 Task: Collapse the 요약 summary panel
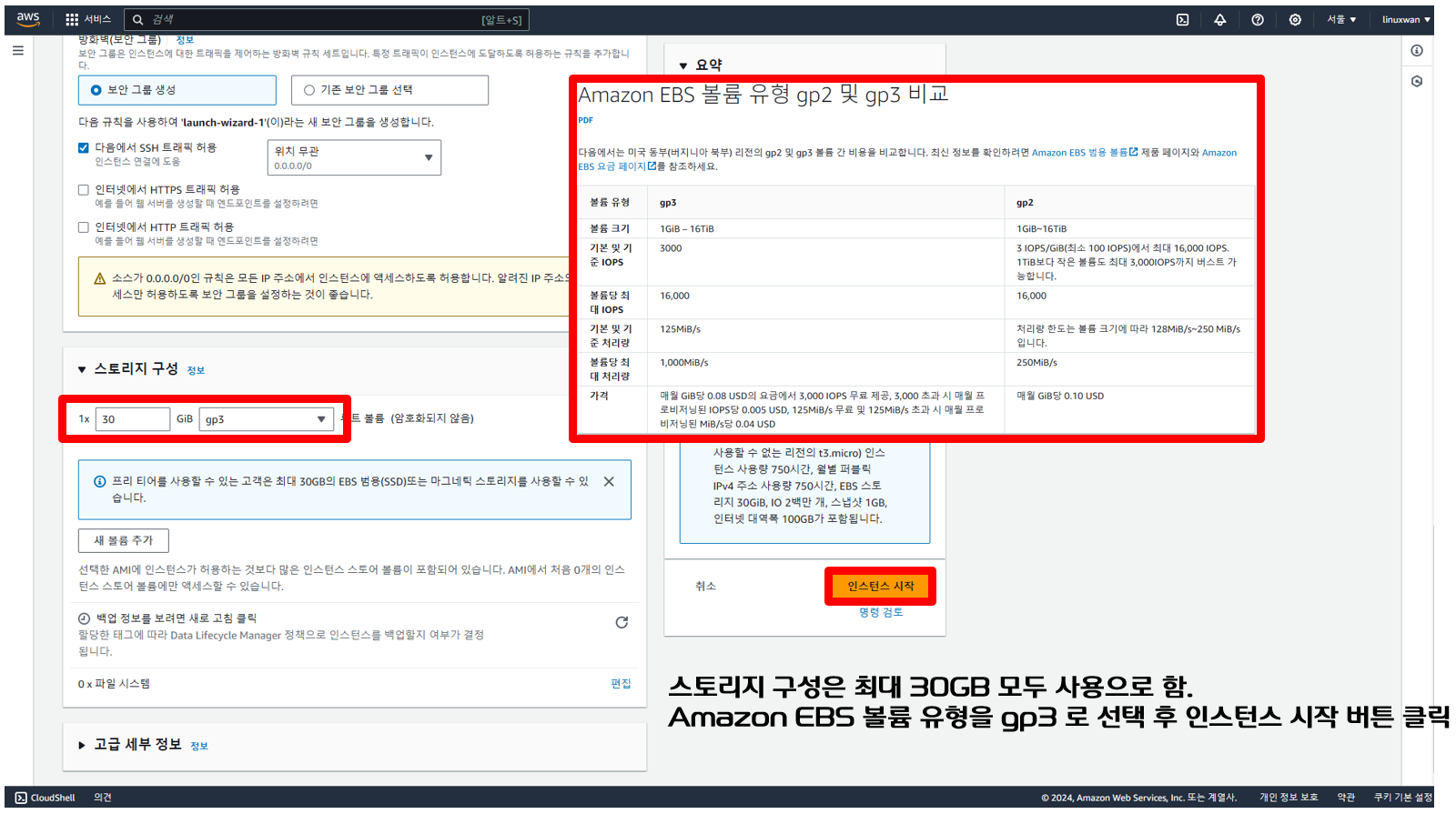point(683,65)
